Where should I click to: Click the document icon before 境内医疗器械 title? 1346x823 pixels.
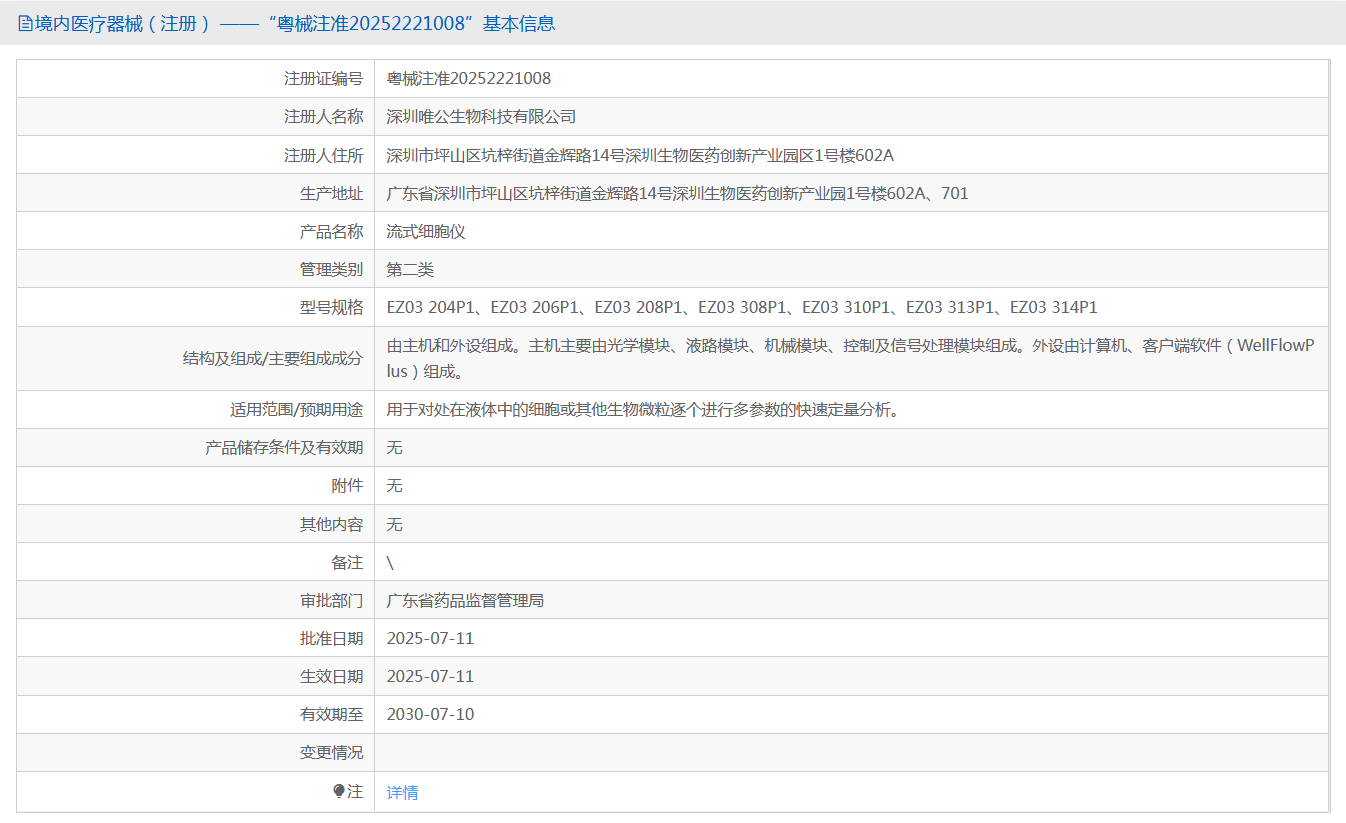click(x=25, y=23)
